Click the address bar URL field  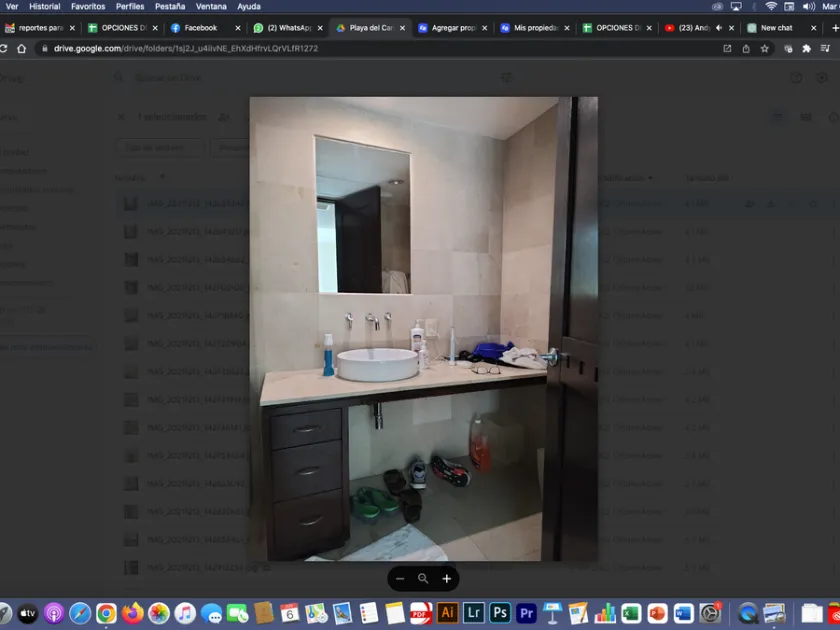coord(375,49)
